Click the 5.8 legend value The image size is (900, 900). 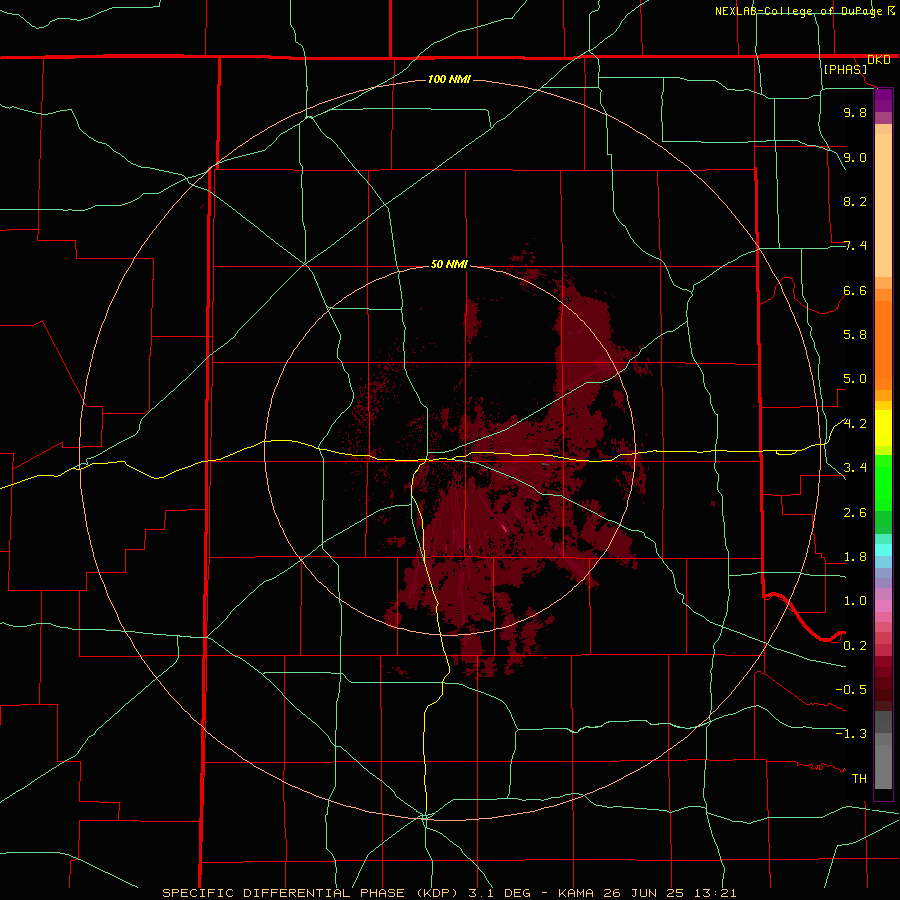[855, 335]
